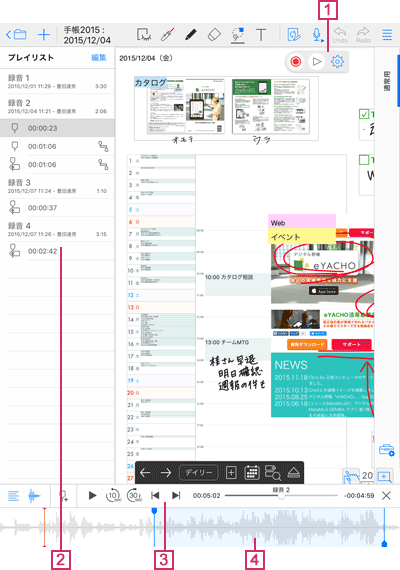Switch view with the デイリー button
This screenshot has height=570, width=400.
(x=199, y=473)
